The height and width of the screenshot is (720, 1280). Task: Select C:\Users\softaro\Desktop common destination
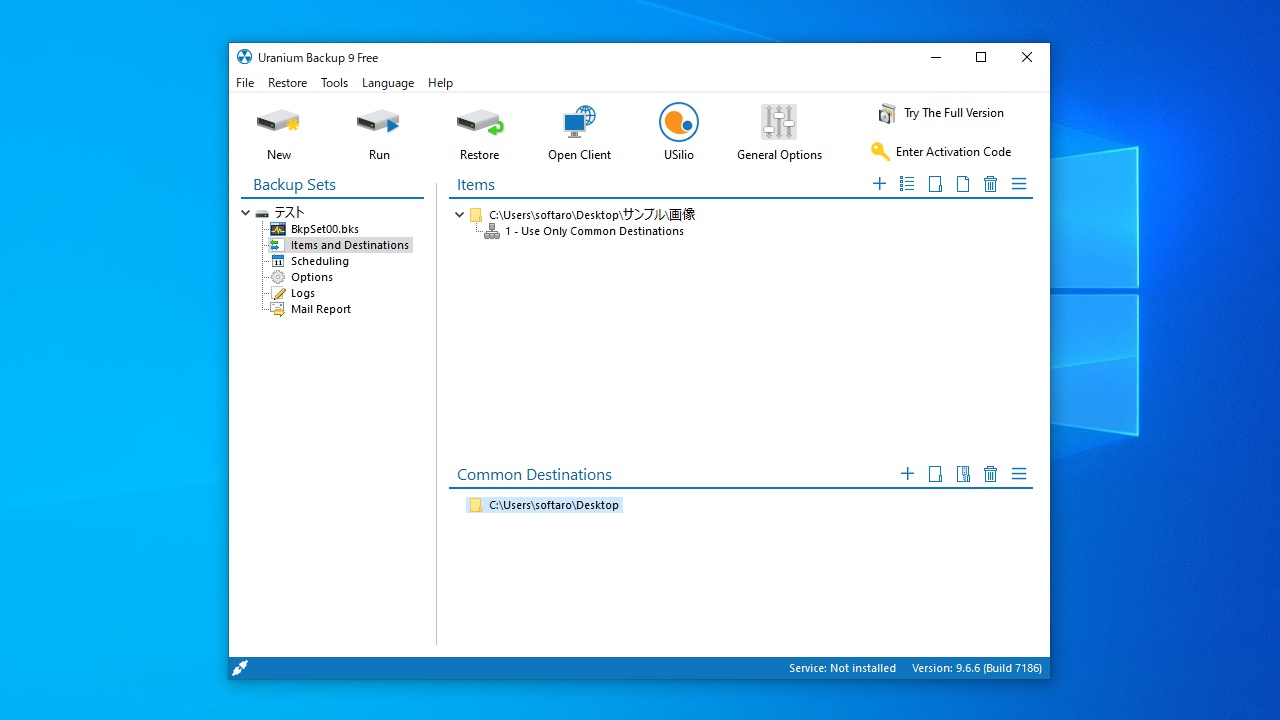click(x=554, y=505)
